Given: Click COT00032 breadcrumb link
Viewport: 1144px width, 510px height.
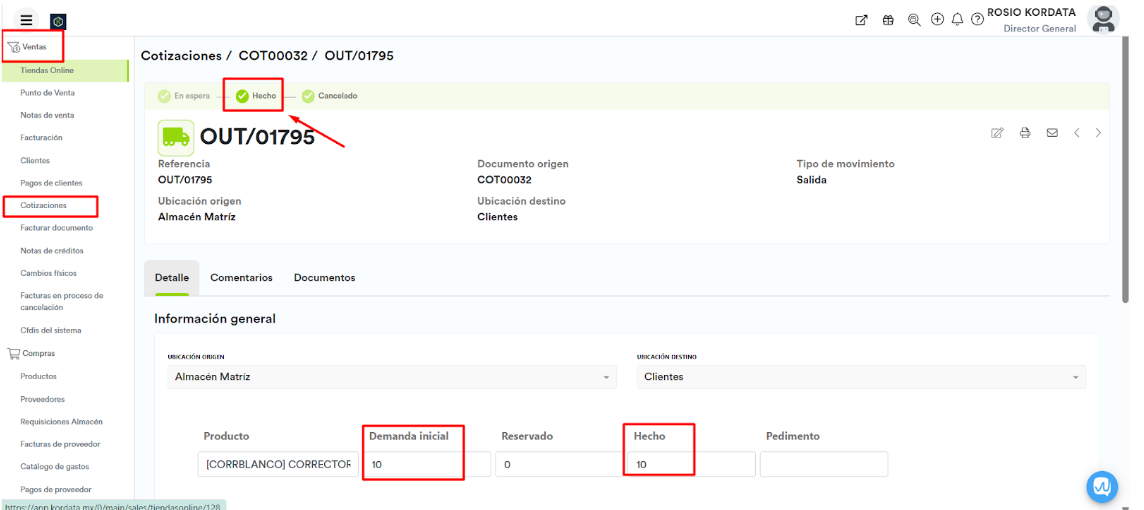Looking at the screenshot, I should point(275,56).
